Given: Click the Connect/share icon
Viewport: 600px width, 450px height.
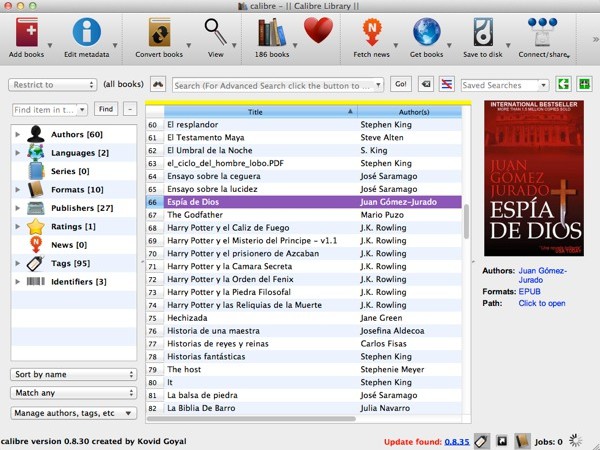Looking at the screenshot, I should [x=543, y=33].
